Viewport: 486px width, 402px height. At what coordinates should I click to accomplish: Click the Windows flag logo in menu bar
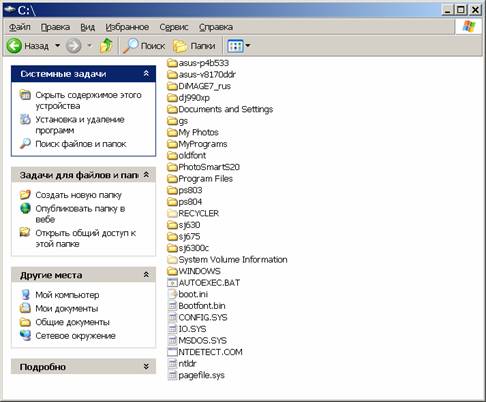[x=469, y=26]
